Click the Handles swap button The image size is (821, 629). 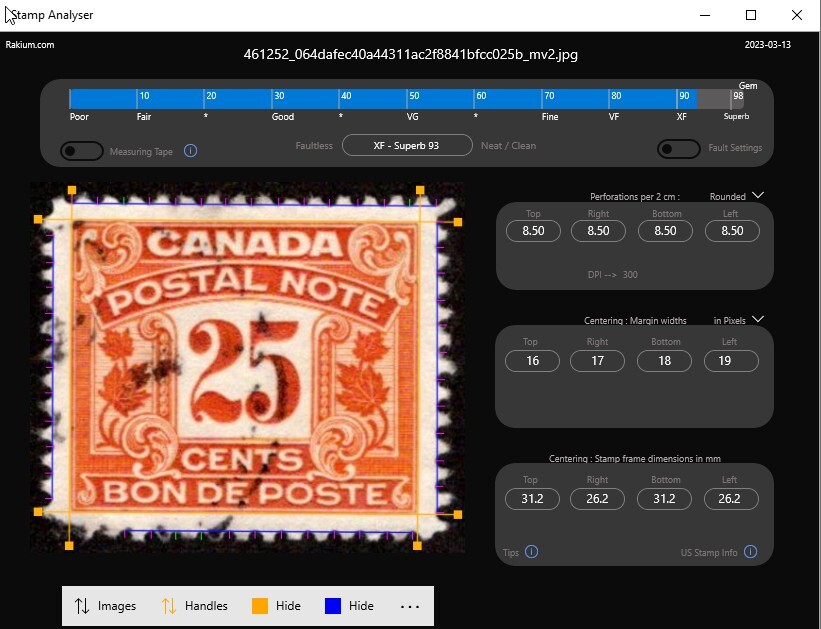[194, 606]
